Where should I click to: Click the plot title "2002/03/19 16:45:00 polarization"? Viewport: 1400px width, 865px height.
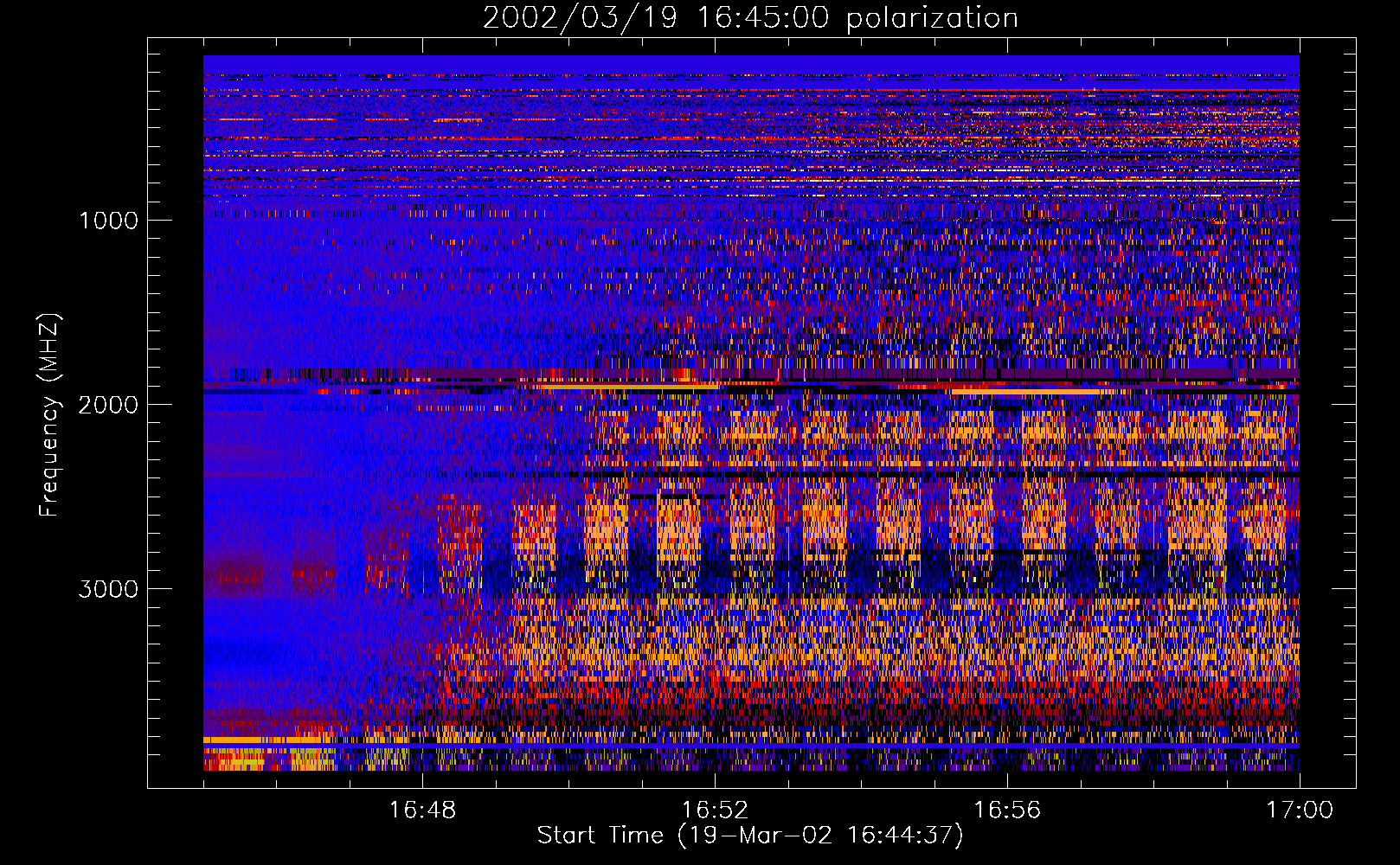[x=750, y=18]
